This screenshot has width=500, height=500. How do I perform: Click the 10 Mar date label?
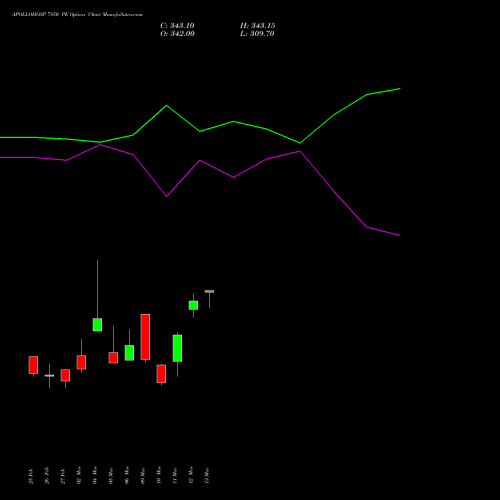159,475
